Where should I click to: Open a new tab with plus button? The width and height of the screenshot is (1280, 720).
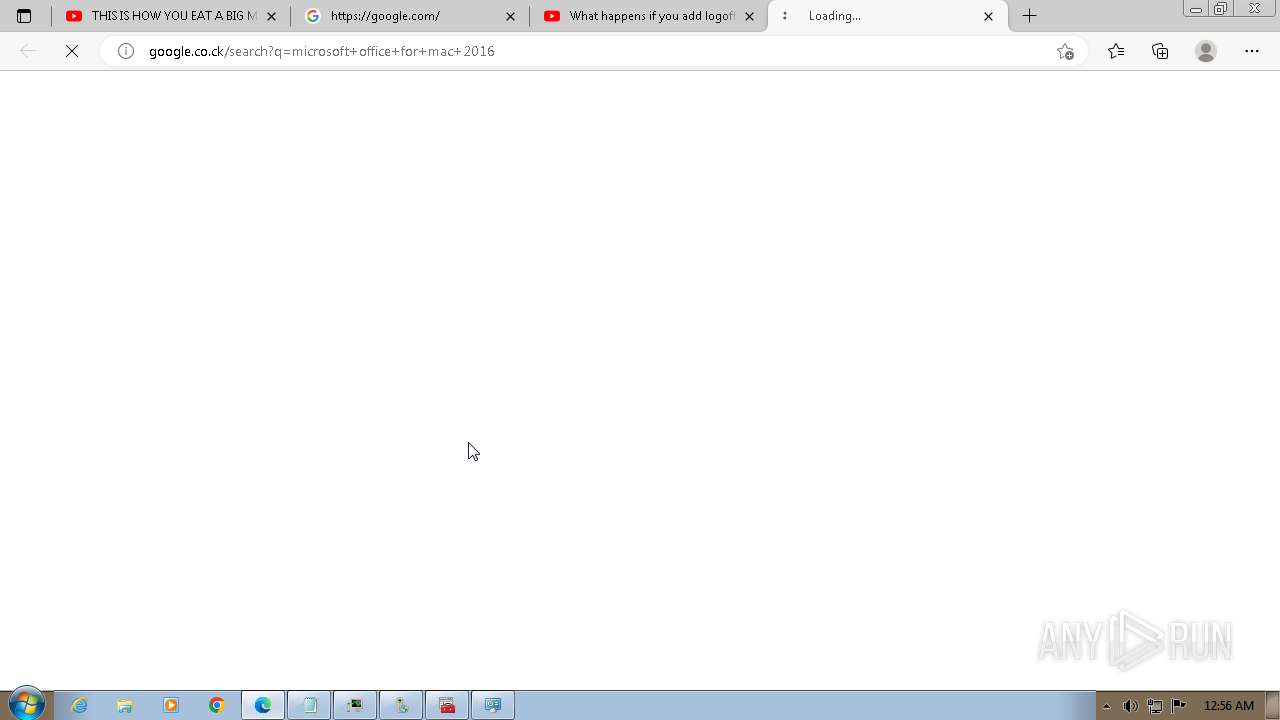(x=1029, y=16)
